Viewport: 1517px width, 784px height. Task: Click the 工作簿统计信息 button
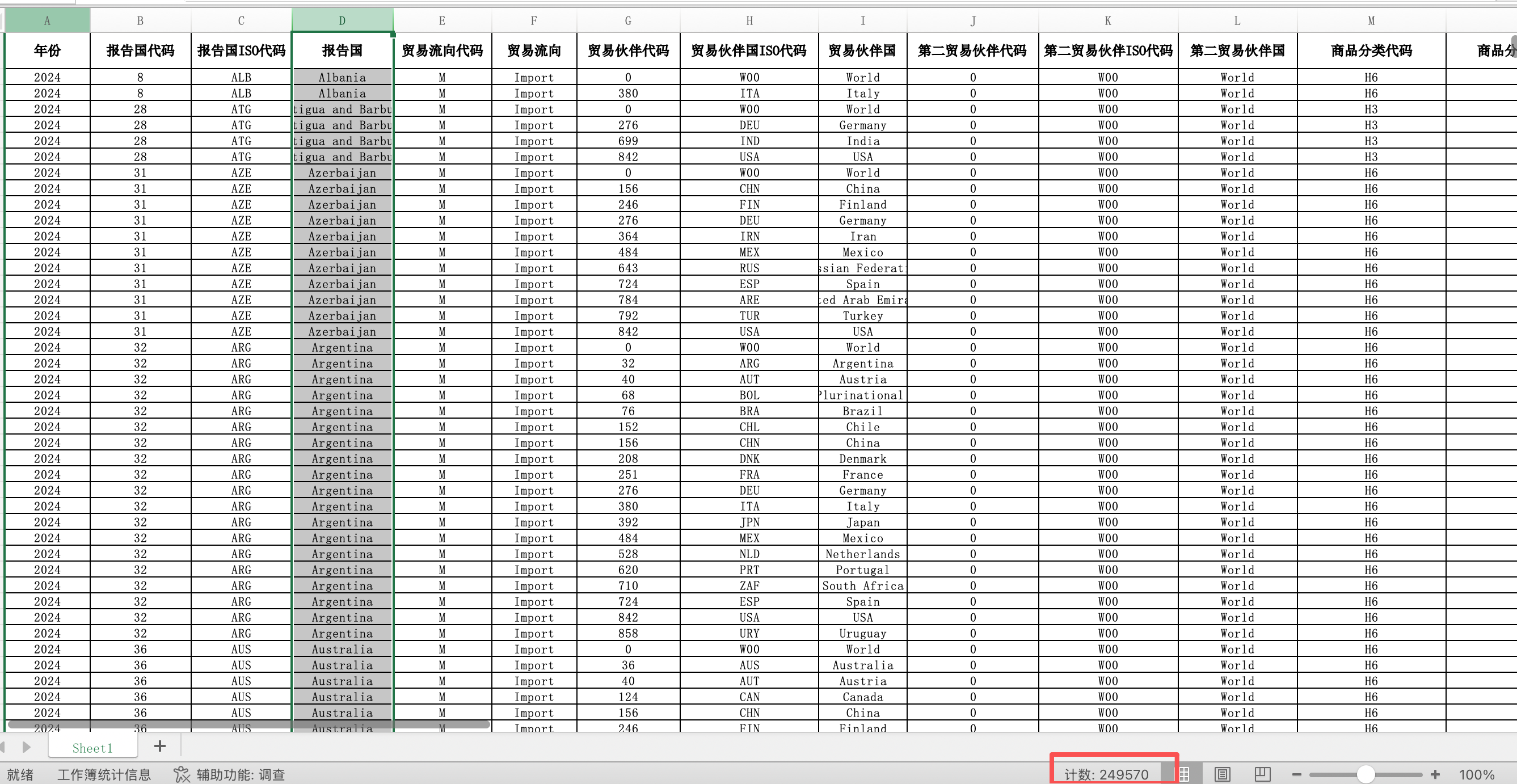click(x=104, y=774)
